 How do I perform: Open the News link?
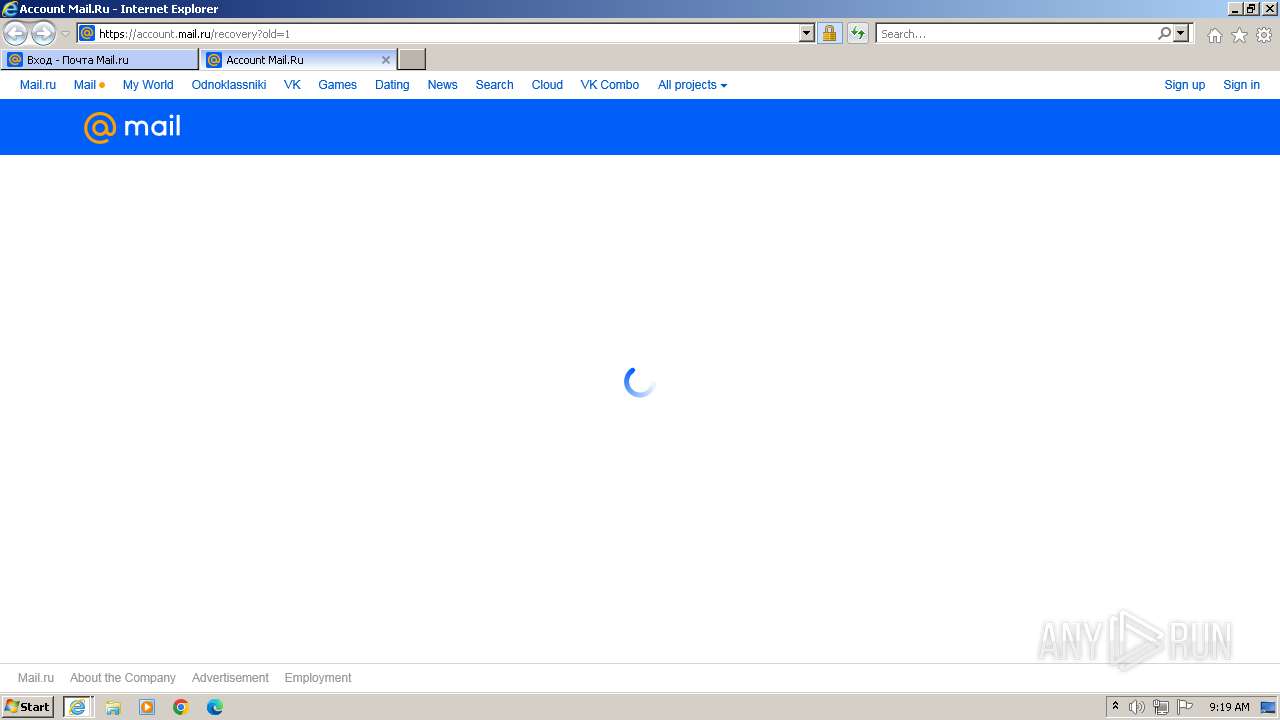coord(442,85)
